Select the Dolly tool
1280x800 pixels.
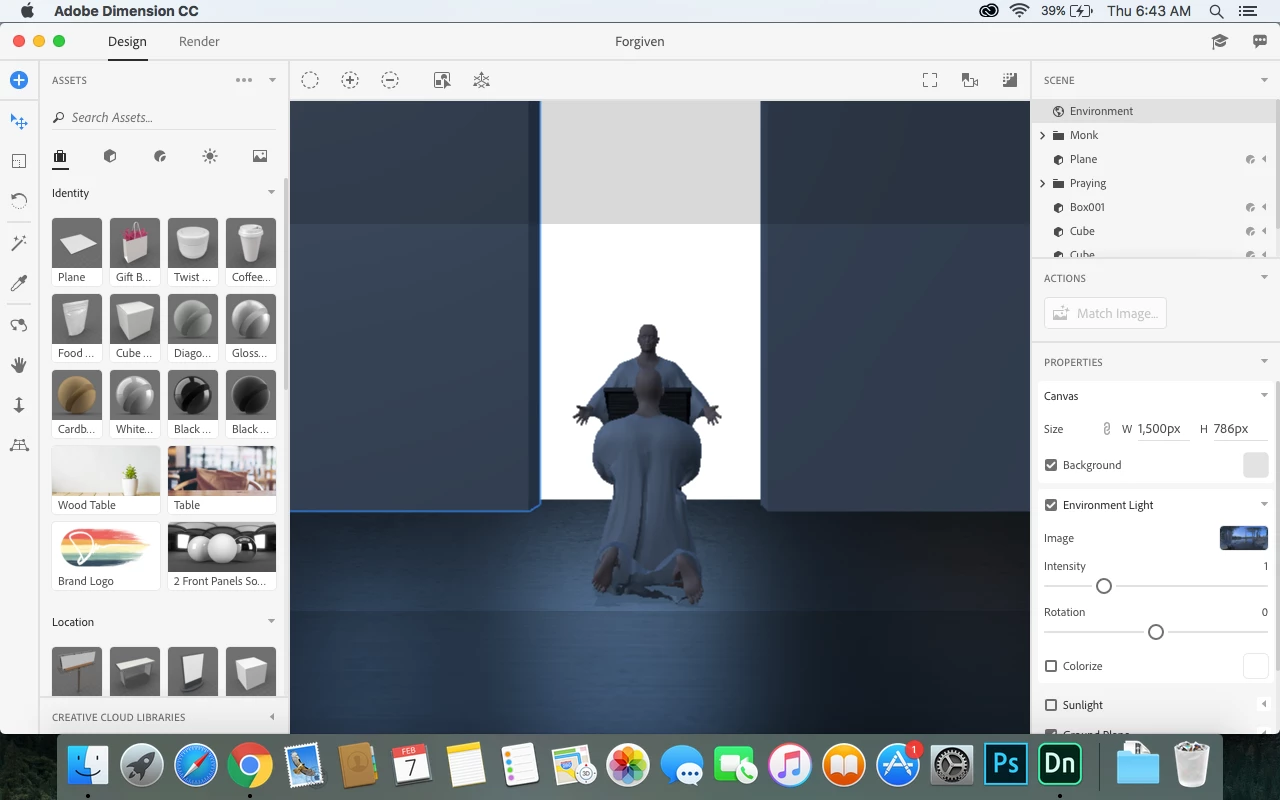click(x=19, y=405)
